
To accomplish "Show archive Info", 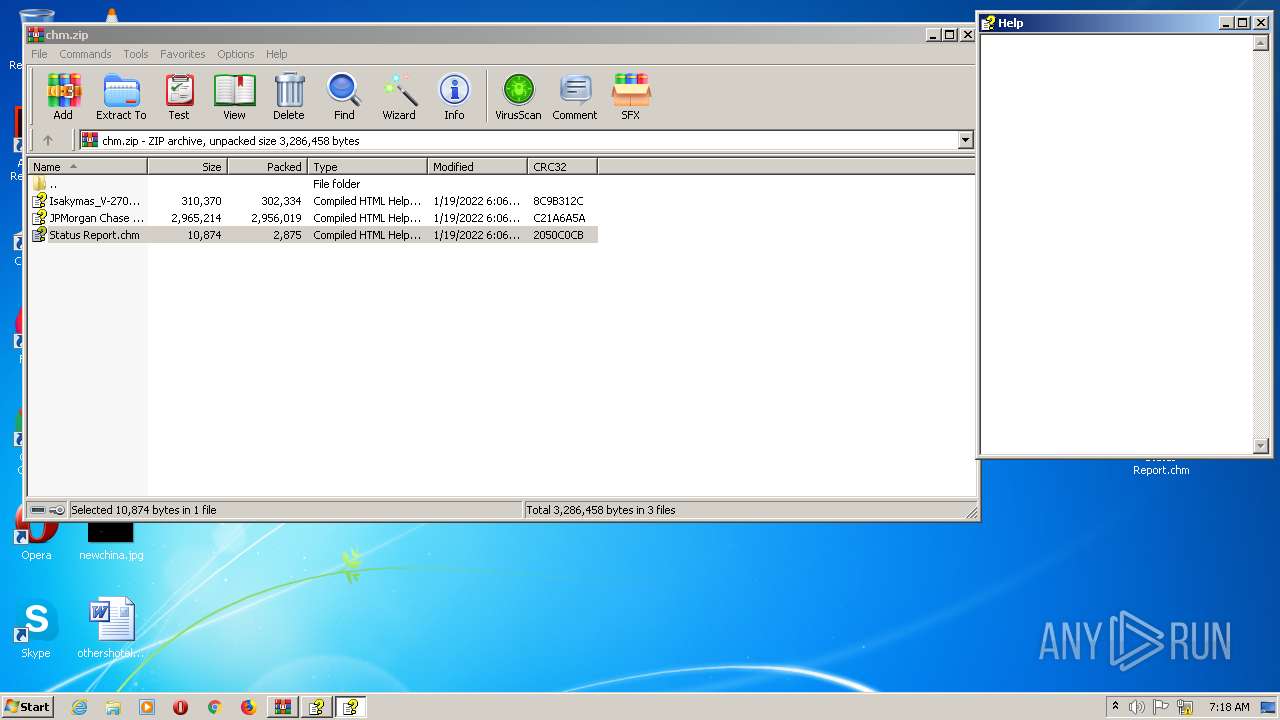I will click(454, 97).
